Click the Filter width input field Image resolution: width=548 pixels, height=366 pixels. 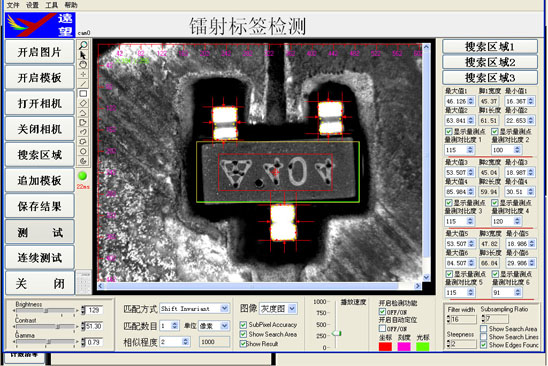pos(464,319)
